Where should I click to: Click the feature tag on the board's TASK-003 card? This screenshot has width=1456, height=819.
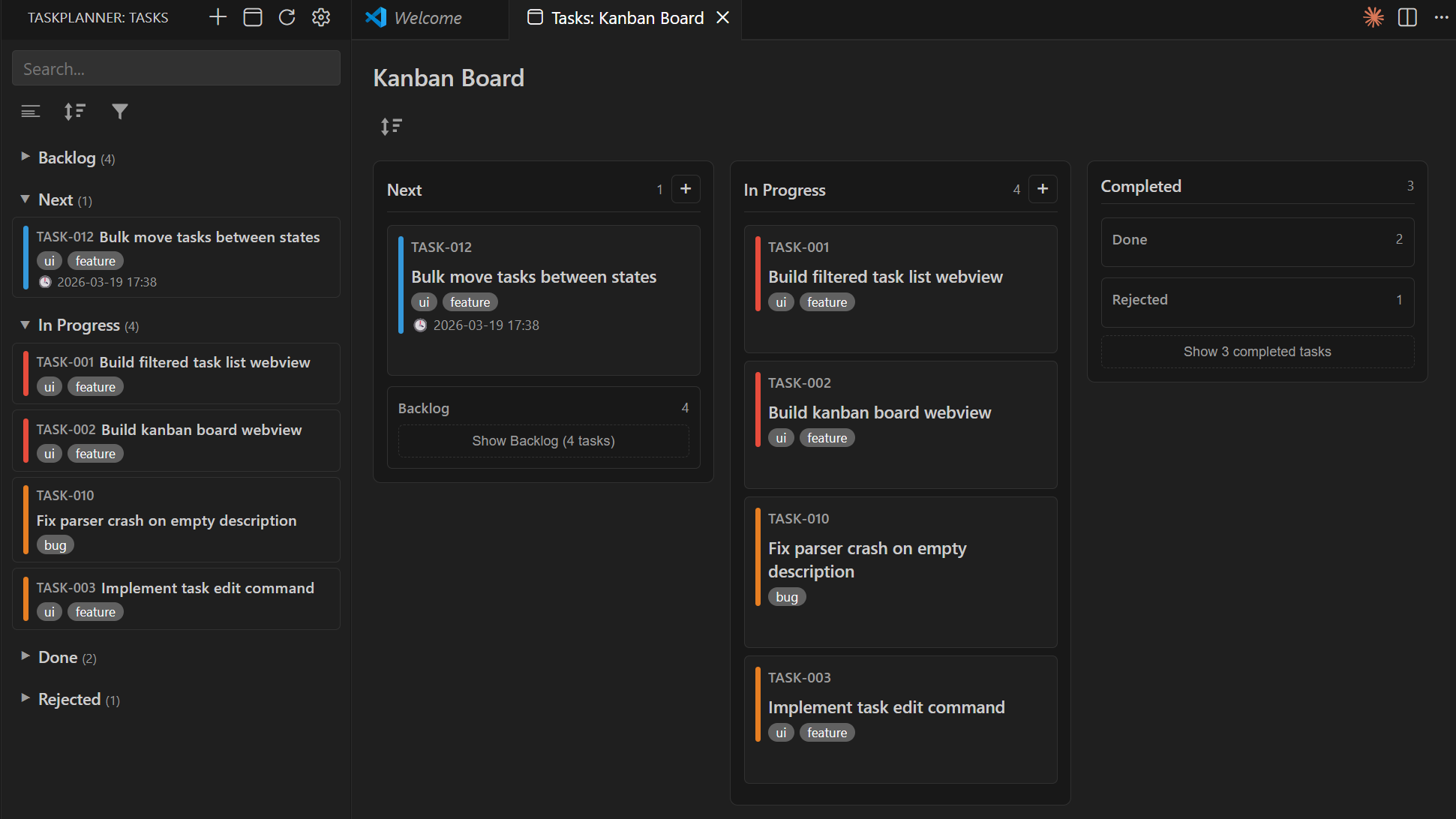[x=827, y=733]
